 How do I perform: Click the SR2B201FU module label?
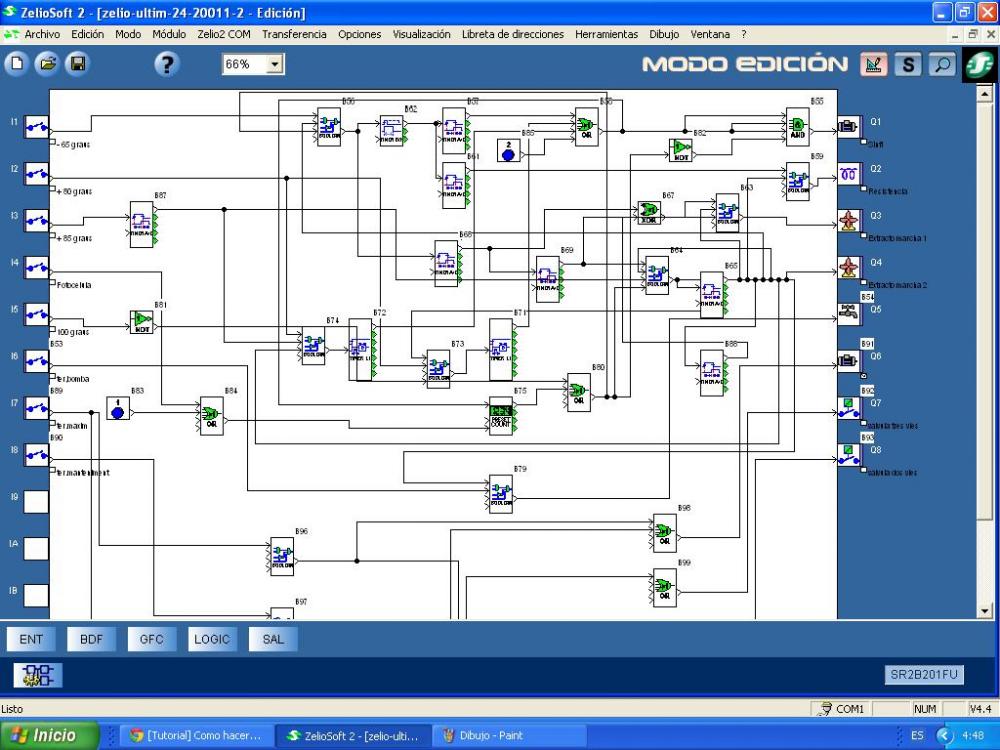click(x=923, y=675)
